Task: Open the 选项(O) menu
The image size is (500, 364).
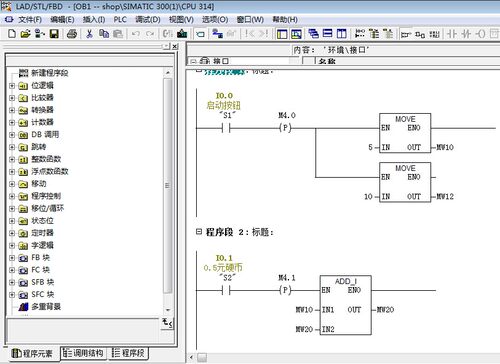Action: point(215,20)
